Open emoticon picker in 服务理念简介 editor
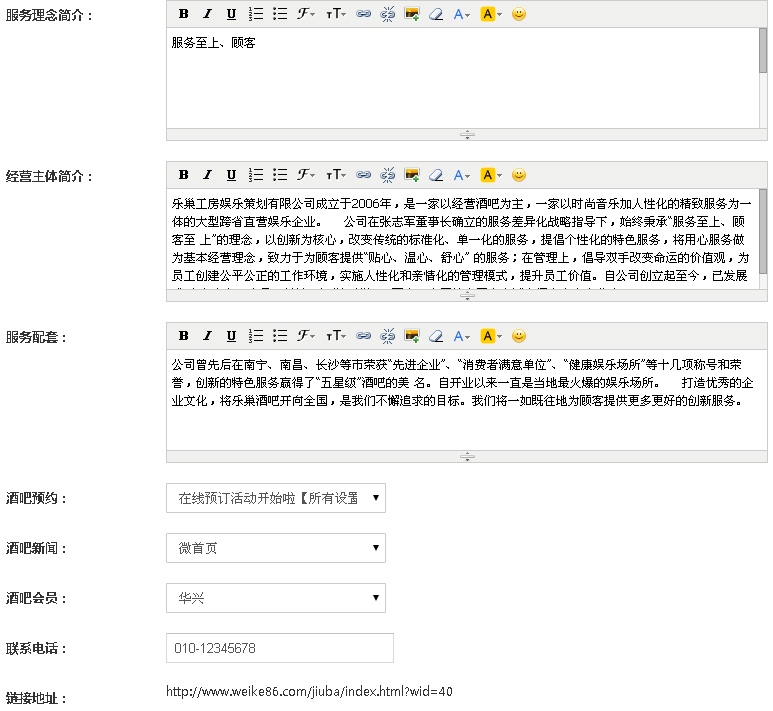773x711 pixels. click(x=518, y=14)
